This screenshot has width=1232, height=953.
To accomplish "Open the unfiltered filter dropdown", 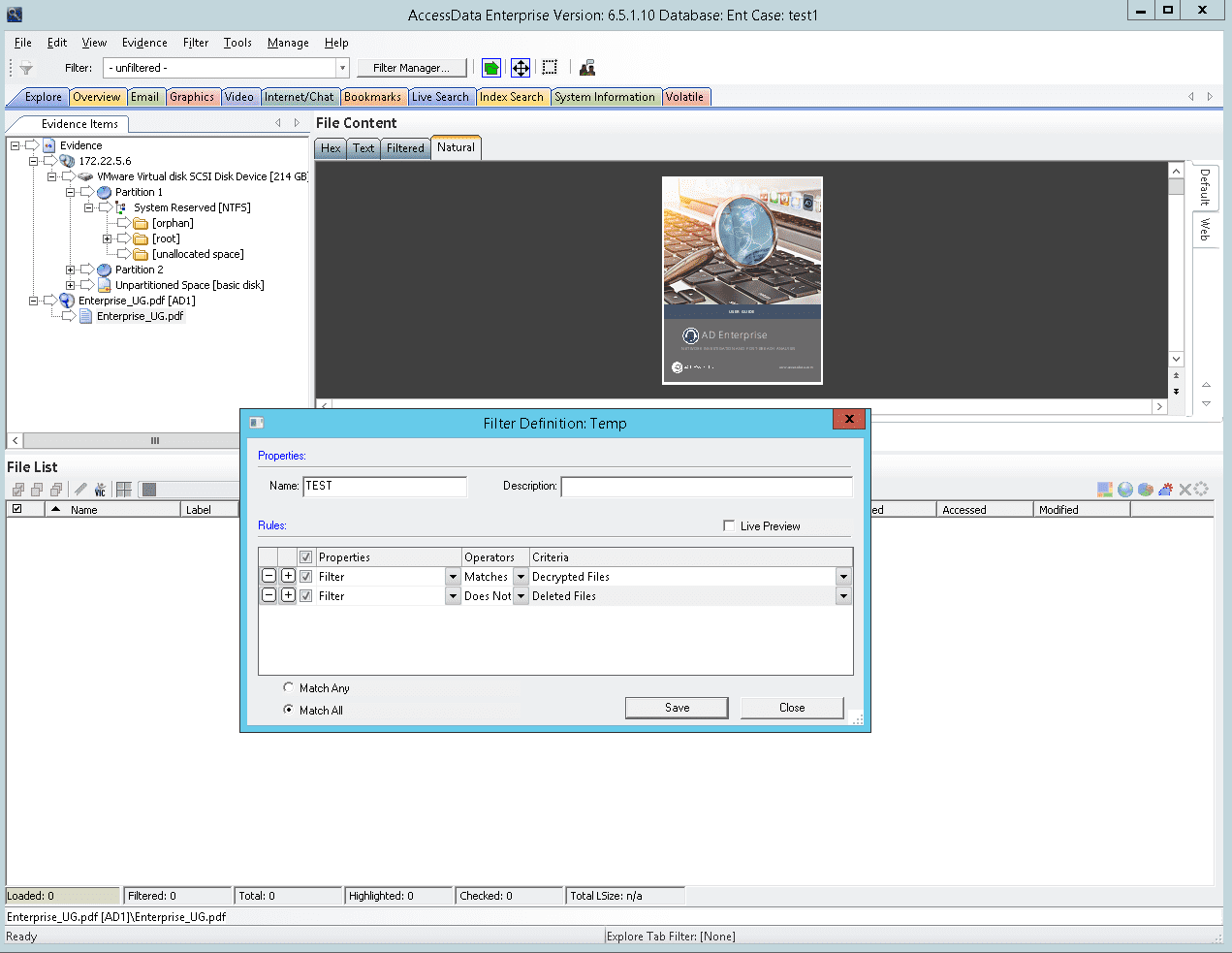I will pos(342,68).
